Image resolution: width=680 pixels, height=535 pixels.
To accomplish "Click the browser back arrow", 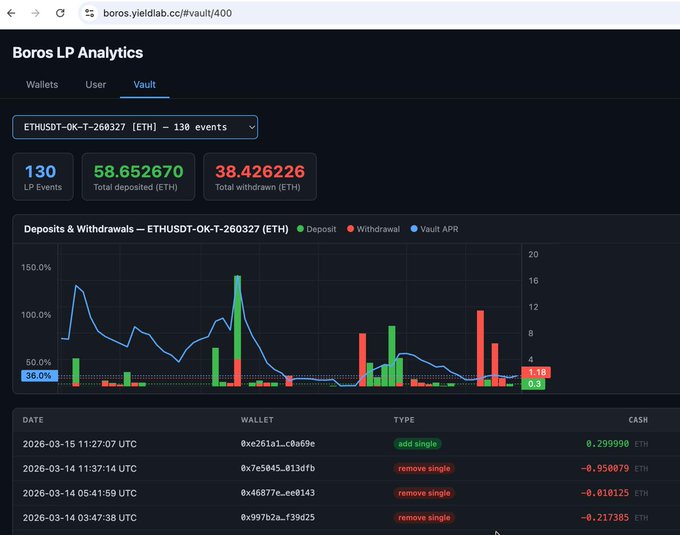I will (13, 13).
